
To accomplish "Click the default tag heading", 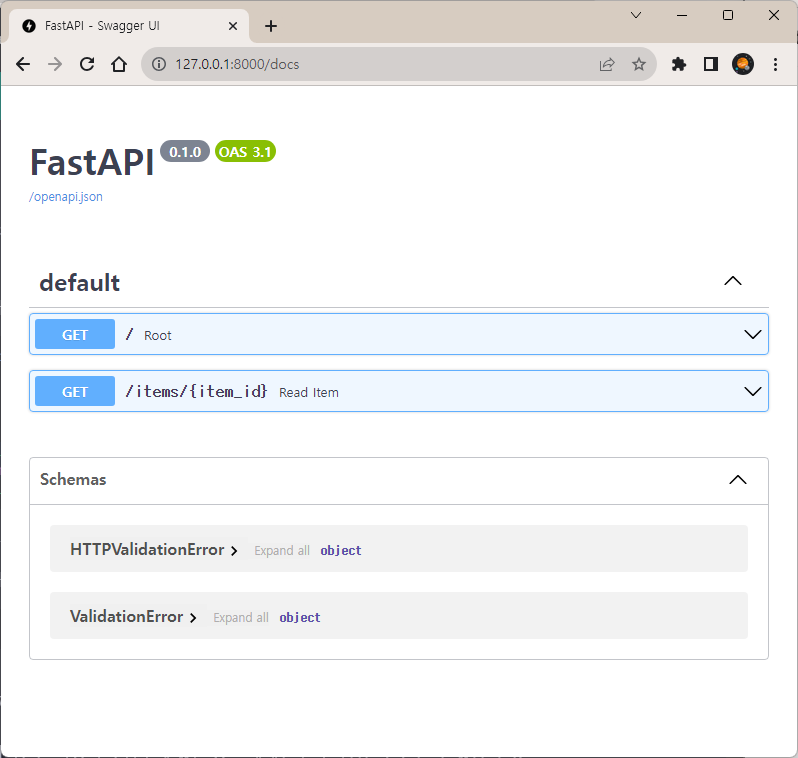I will 80,283.
